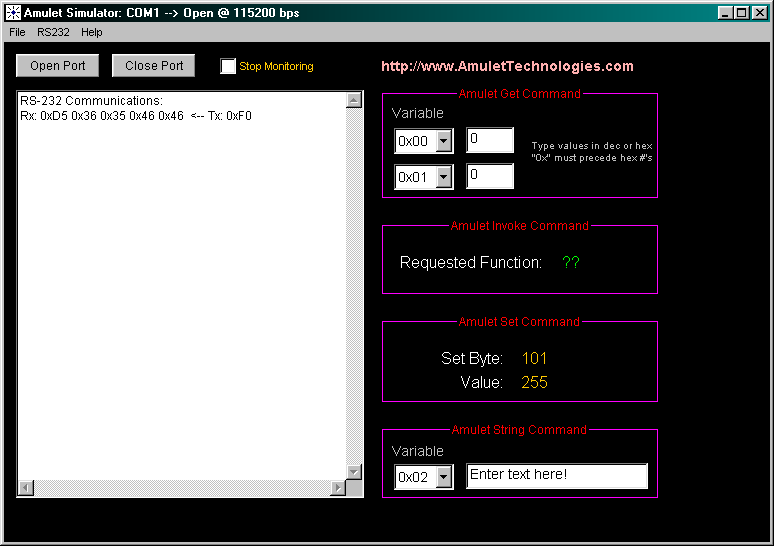Open the File menu
The width and height of the screenshot is (774, 546).
click(17, 33)
